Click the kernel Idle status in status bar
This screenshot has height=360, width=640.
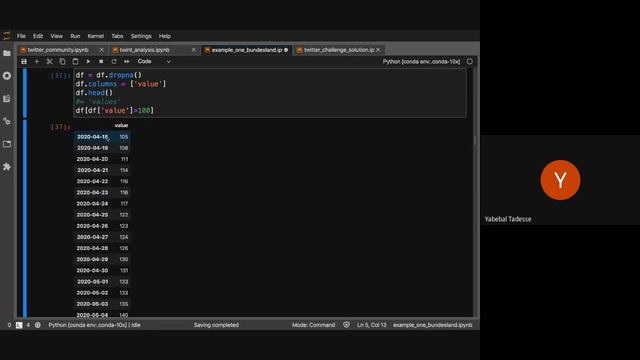click(x=94, y=325)
